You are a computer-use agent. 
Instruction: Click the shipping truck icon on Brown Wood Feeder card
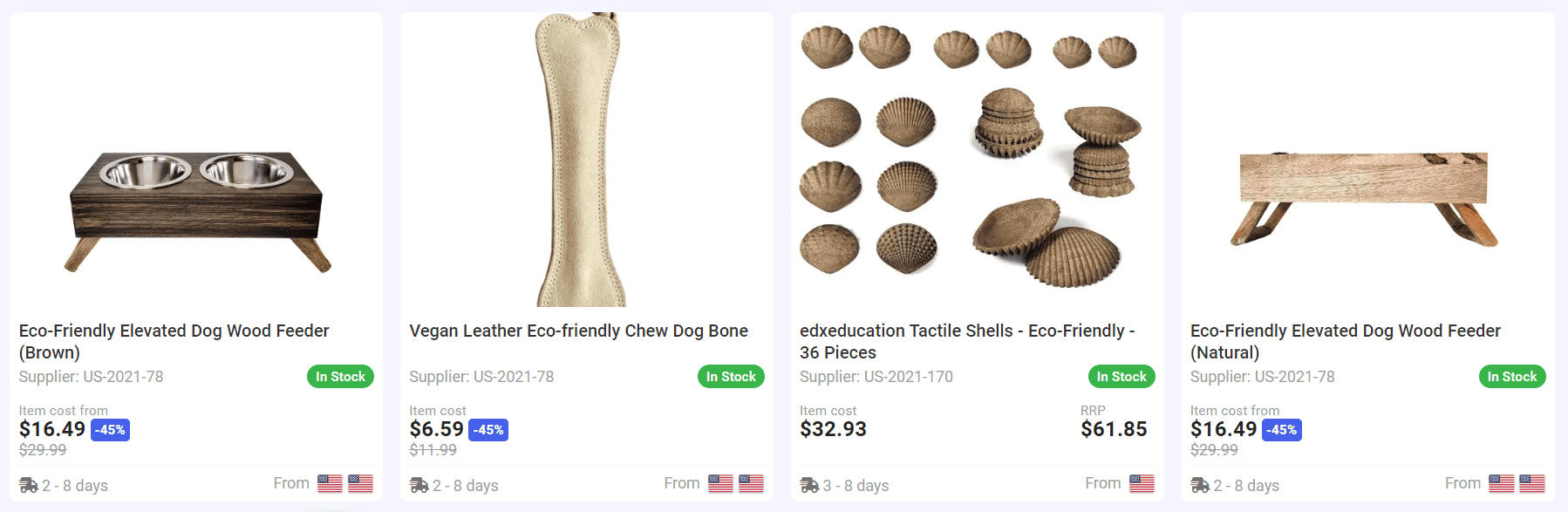pyautogui.click(x=27, y=486)
